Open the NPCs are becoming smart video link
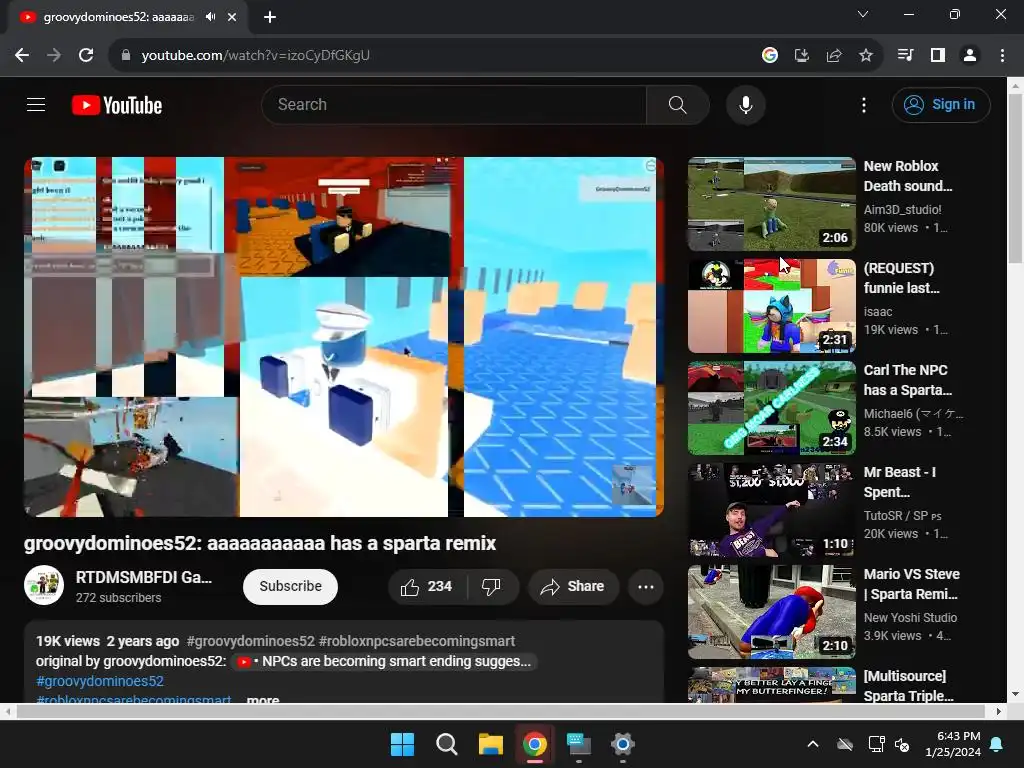Viewport: 1024px width, 768px height. pos(384,661)
